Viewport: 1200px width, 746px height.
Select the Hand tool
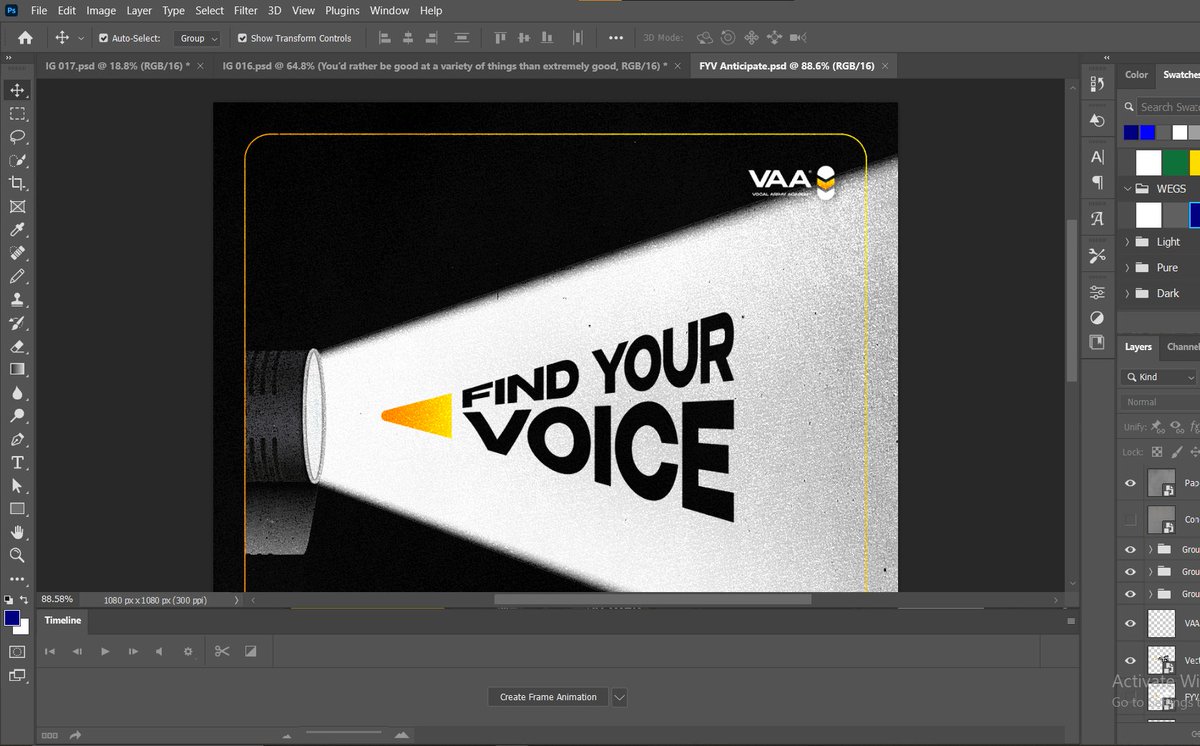[17, 532]
